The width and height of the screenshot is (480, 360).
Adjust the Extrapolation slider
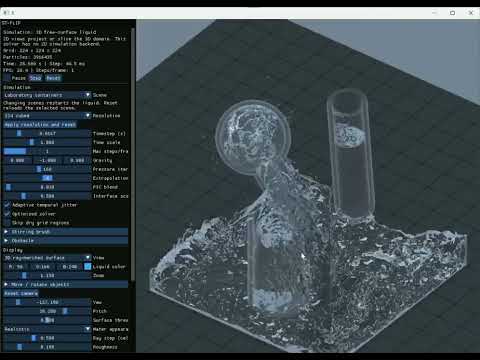47,178
